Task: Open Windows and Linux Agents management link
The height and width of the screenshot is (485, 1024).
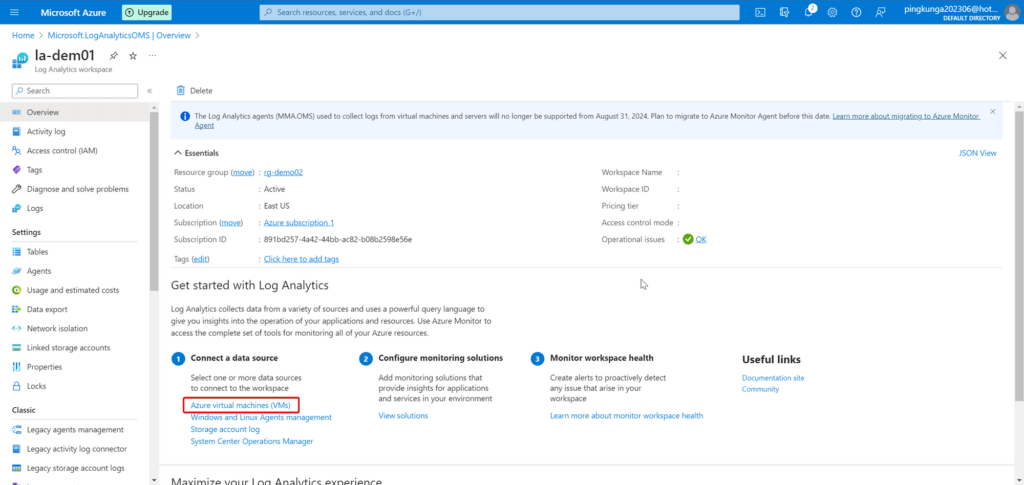Action: (261, 417)
